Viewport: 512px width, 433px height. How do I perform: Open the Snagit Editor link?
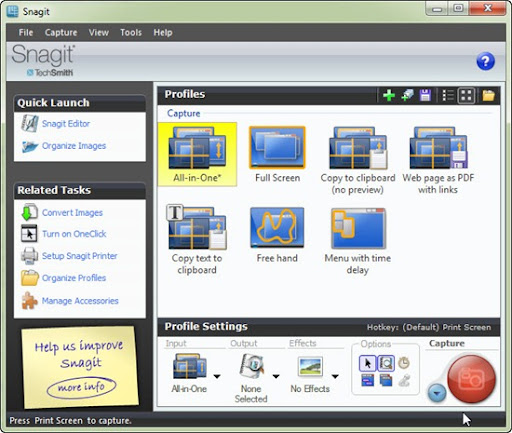click(66, 124)
